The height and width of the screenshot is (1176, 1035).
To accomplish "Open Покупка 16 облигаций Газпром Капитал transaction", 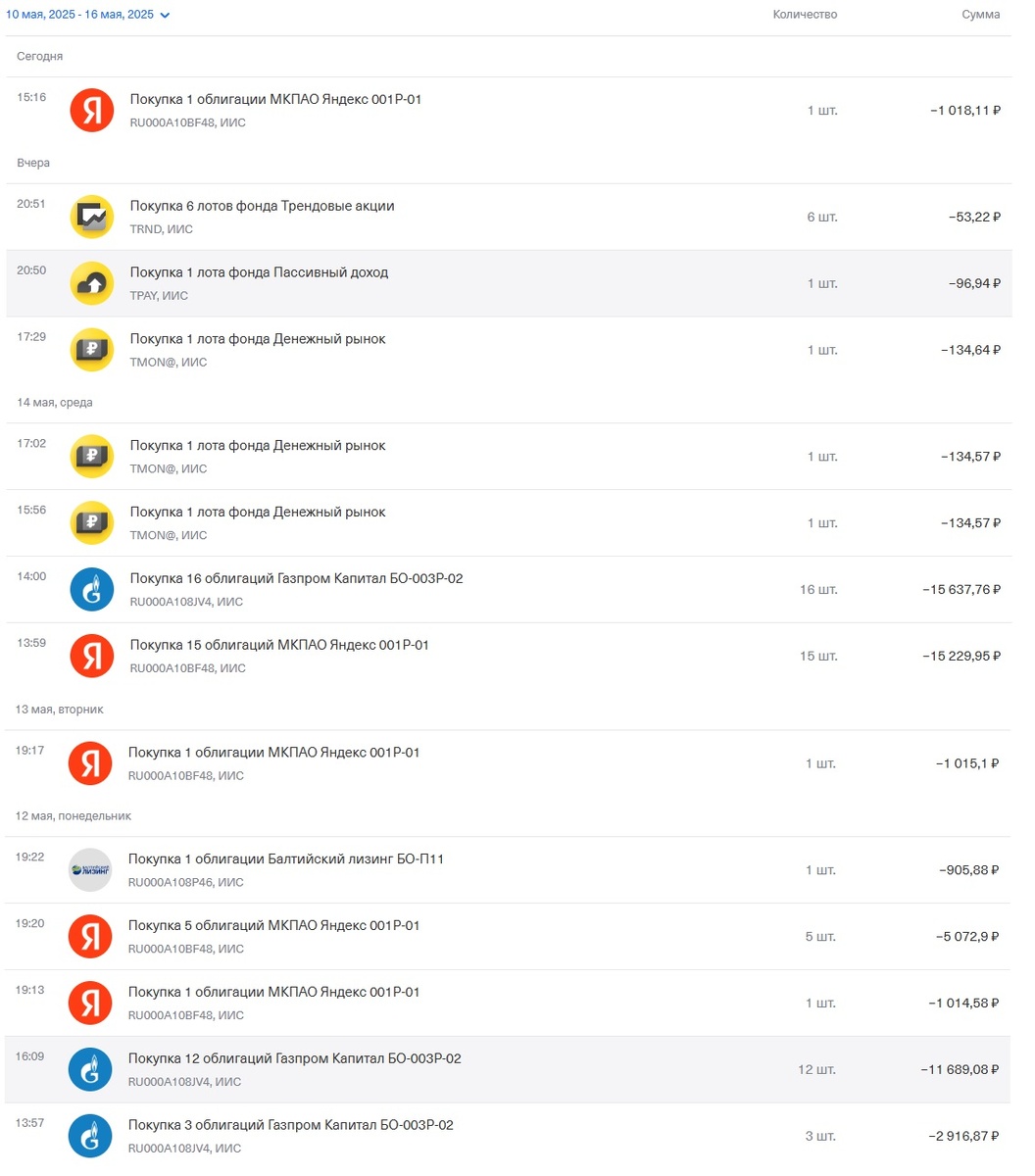I will 296,579.
